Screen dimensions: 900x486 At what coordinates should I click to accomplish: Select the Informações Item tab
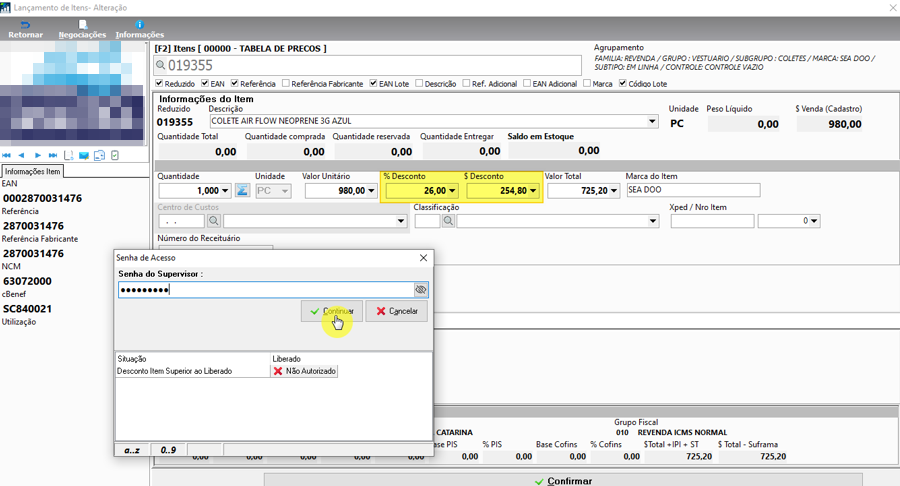[x=33, y=171]
